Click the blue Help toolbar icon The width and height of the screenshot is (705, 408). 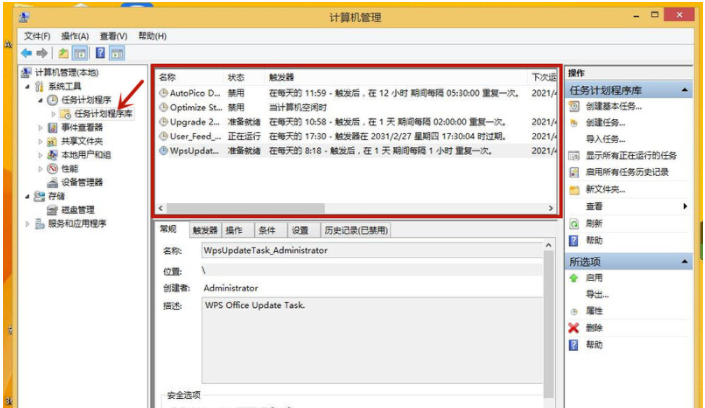pos(100,52)
